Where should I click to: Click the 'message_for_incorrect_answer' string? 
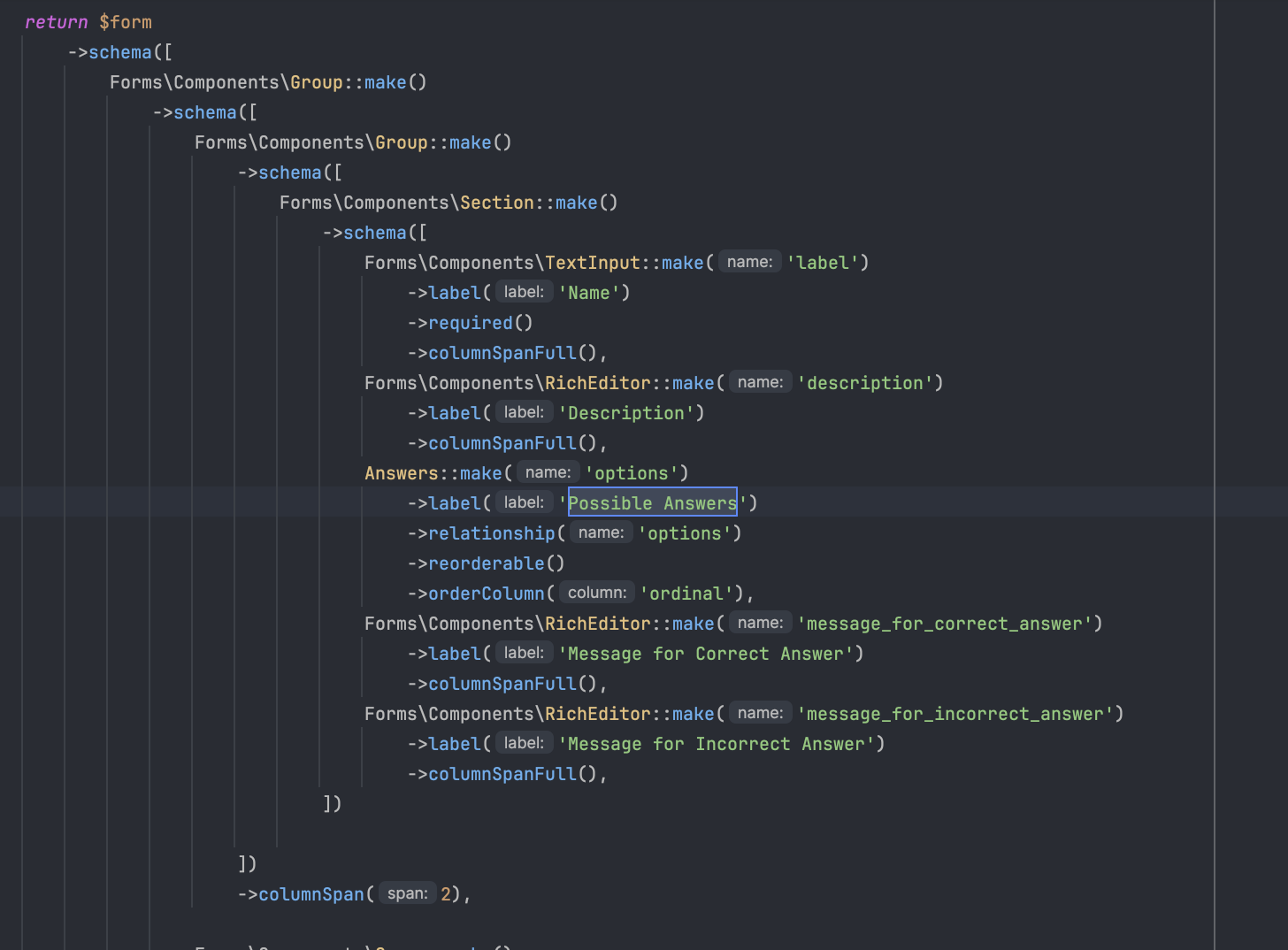956,714
